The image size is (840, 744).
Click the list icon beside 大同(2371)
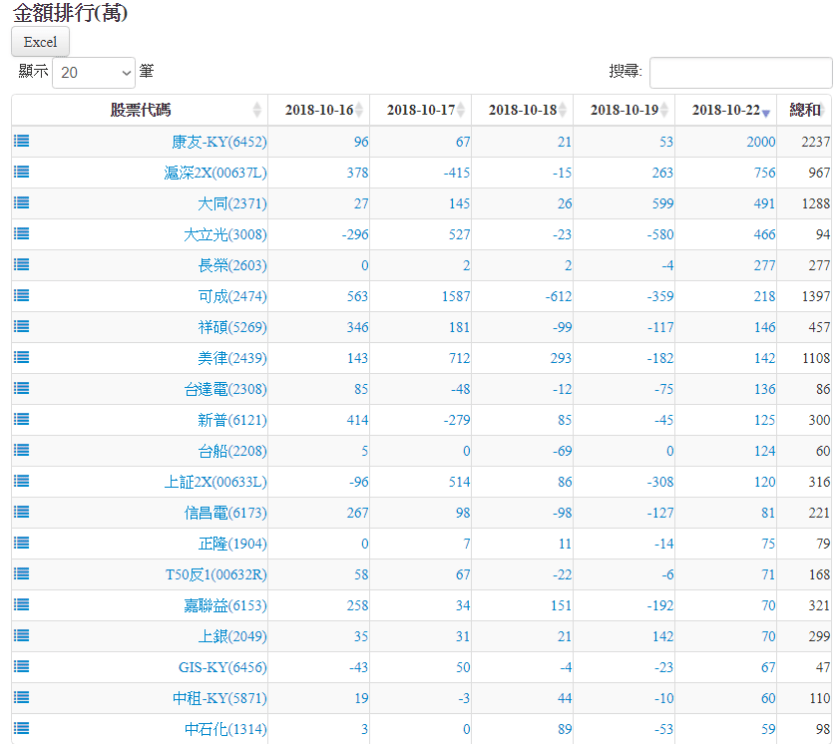21,203
